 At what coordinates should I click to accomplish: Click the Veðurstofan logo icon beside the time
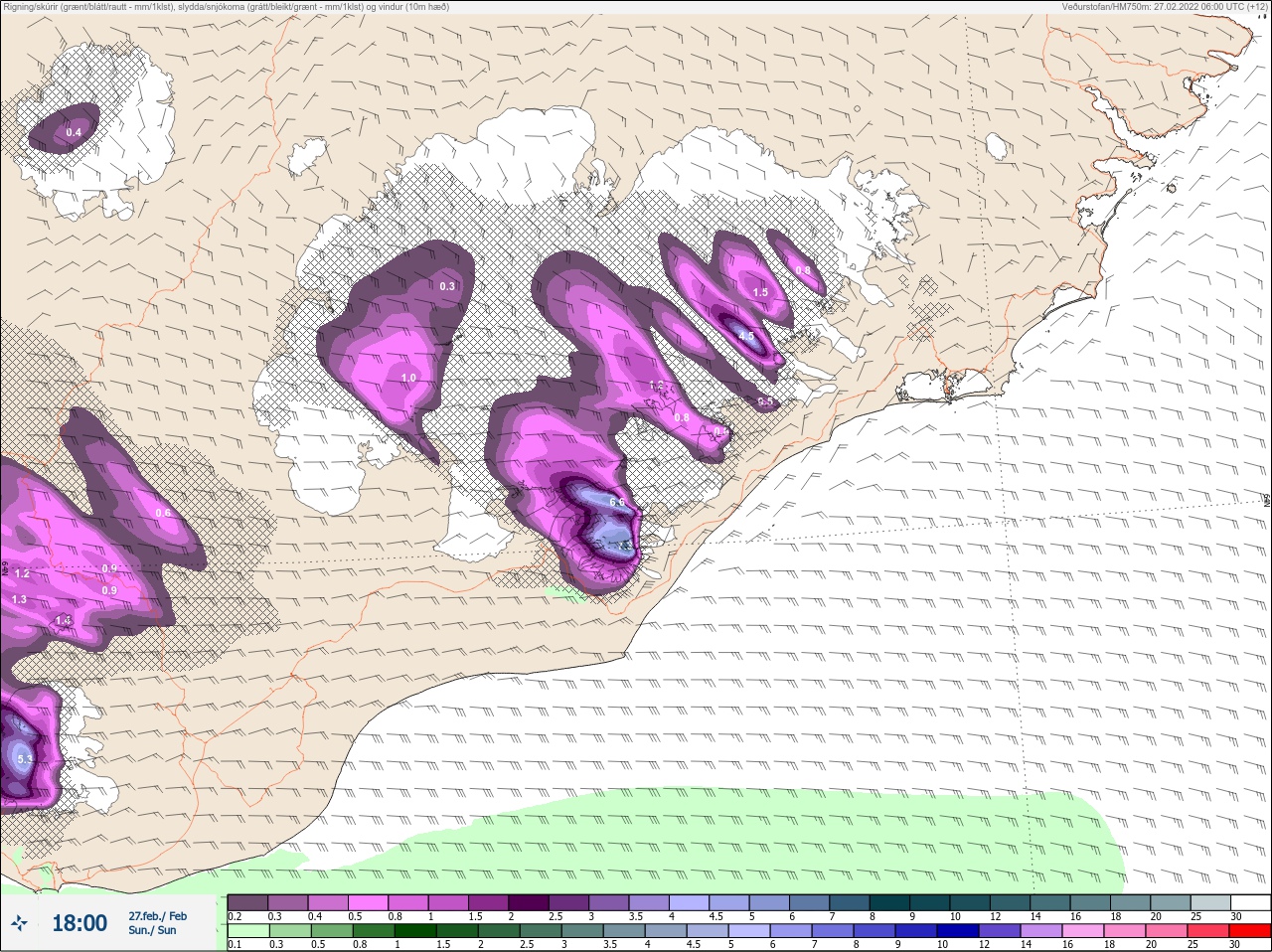(x=20, y=923)
